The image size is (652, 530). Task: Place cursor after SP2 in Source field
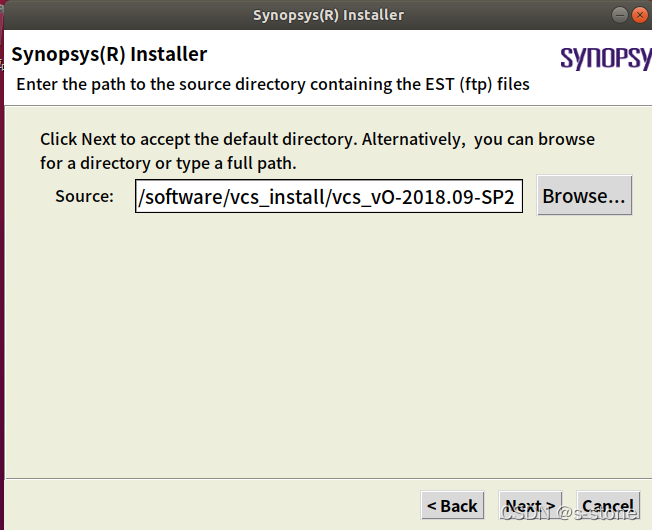tap(516, 197)
